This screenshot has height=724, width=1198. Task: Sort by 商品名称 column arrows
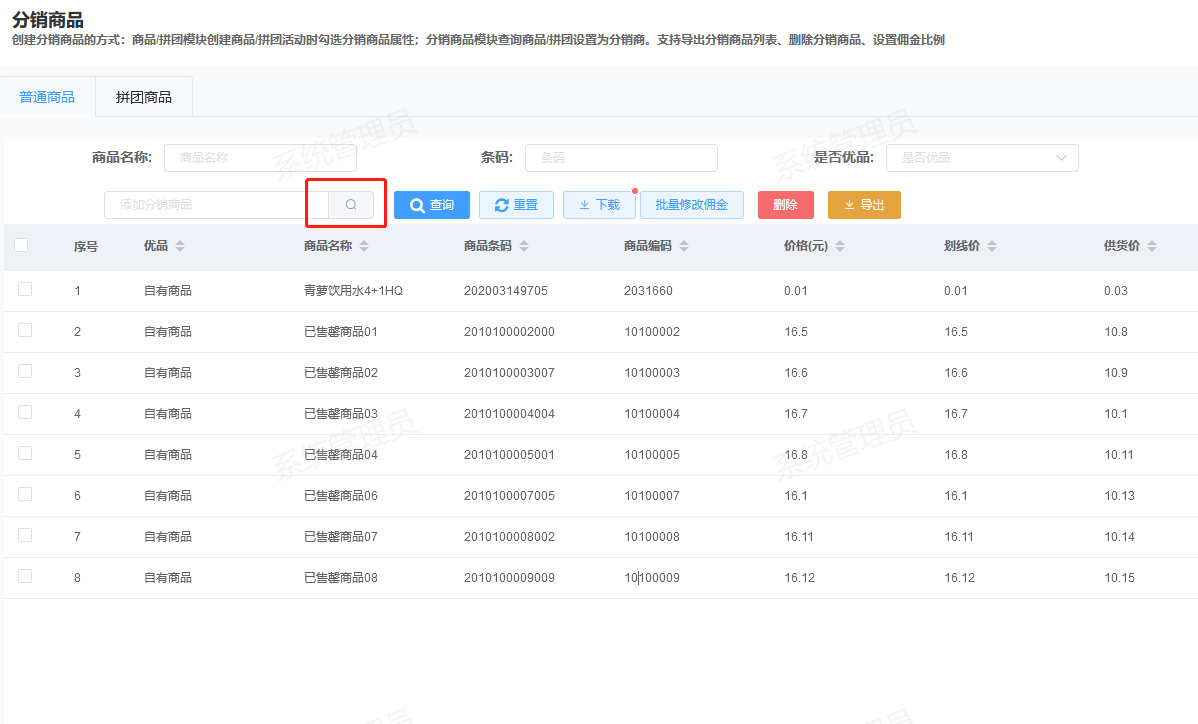[x=364, y=246]
